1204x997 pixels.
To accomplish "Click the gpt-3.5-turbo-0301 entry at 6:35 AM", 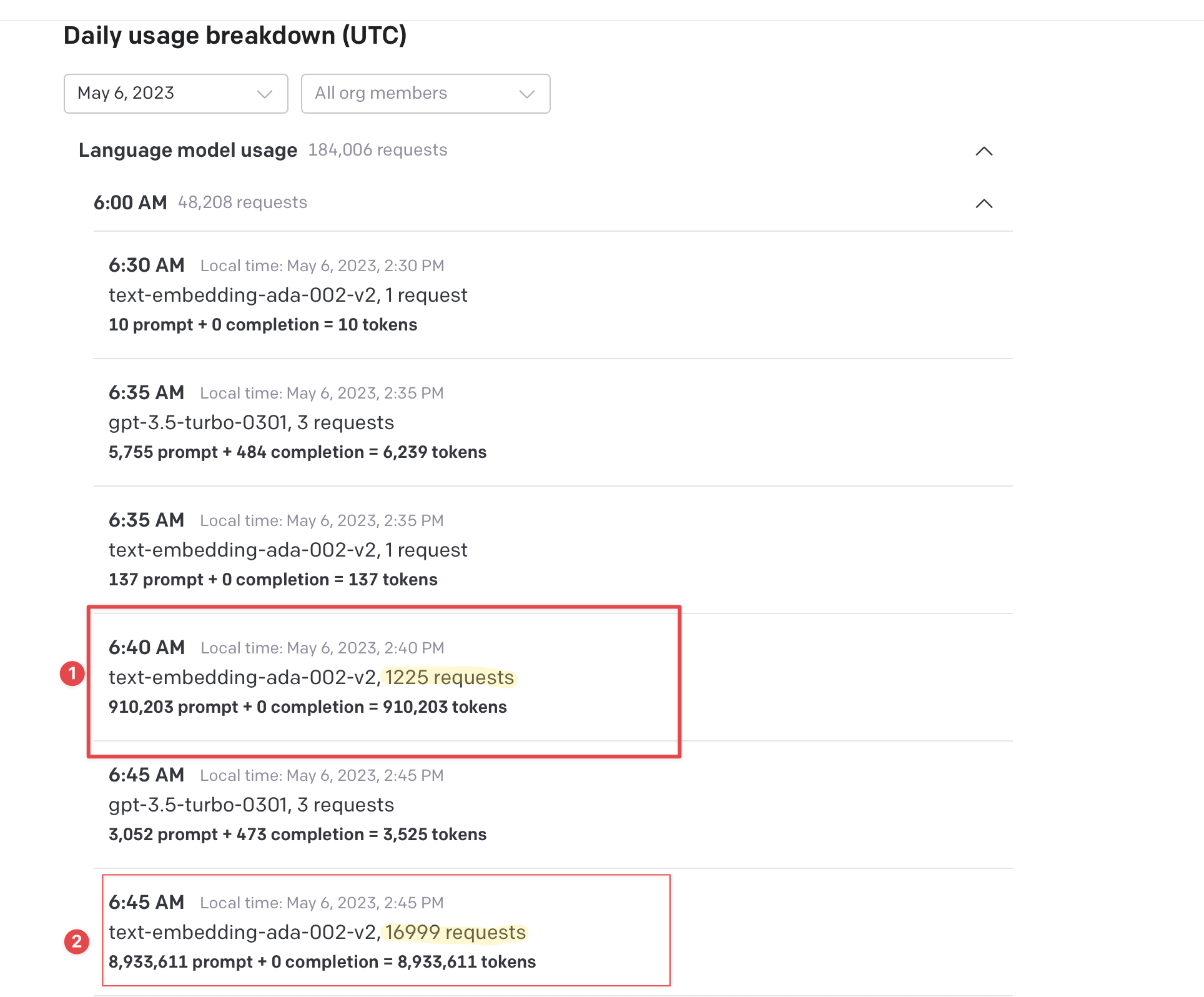I will 251,422.
